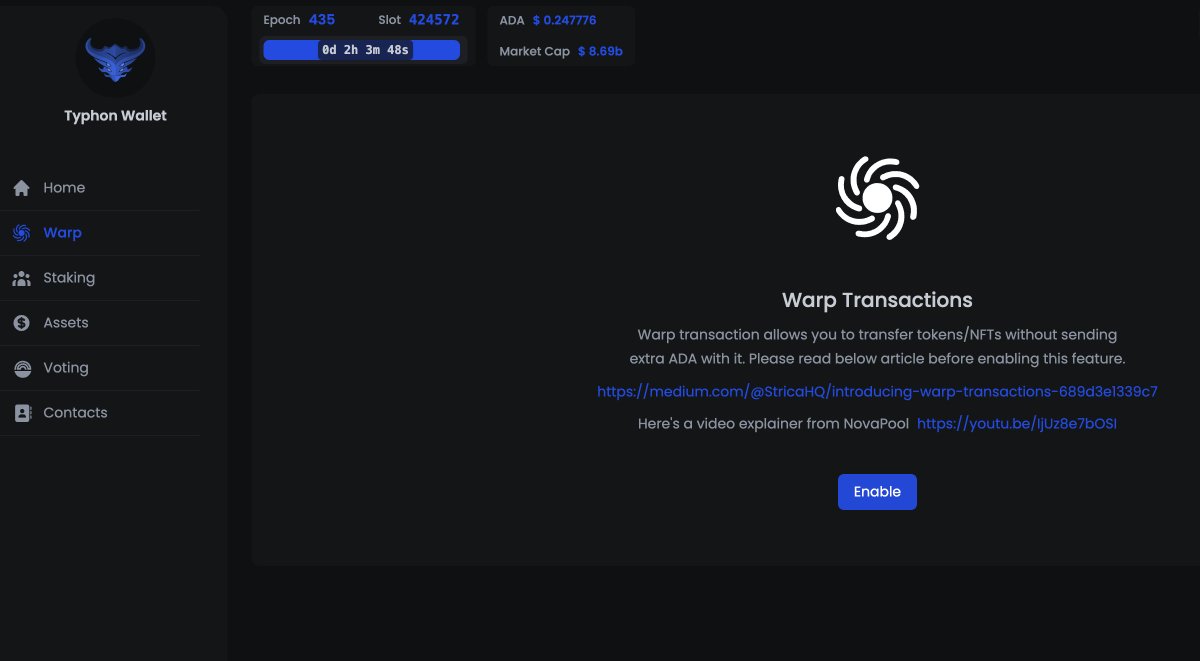This screenshot has height=661, width=1200.
Task: Click the Enable button
Action: [x=877, y=492]
